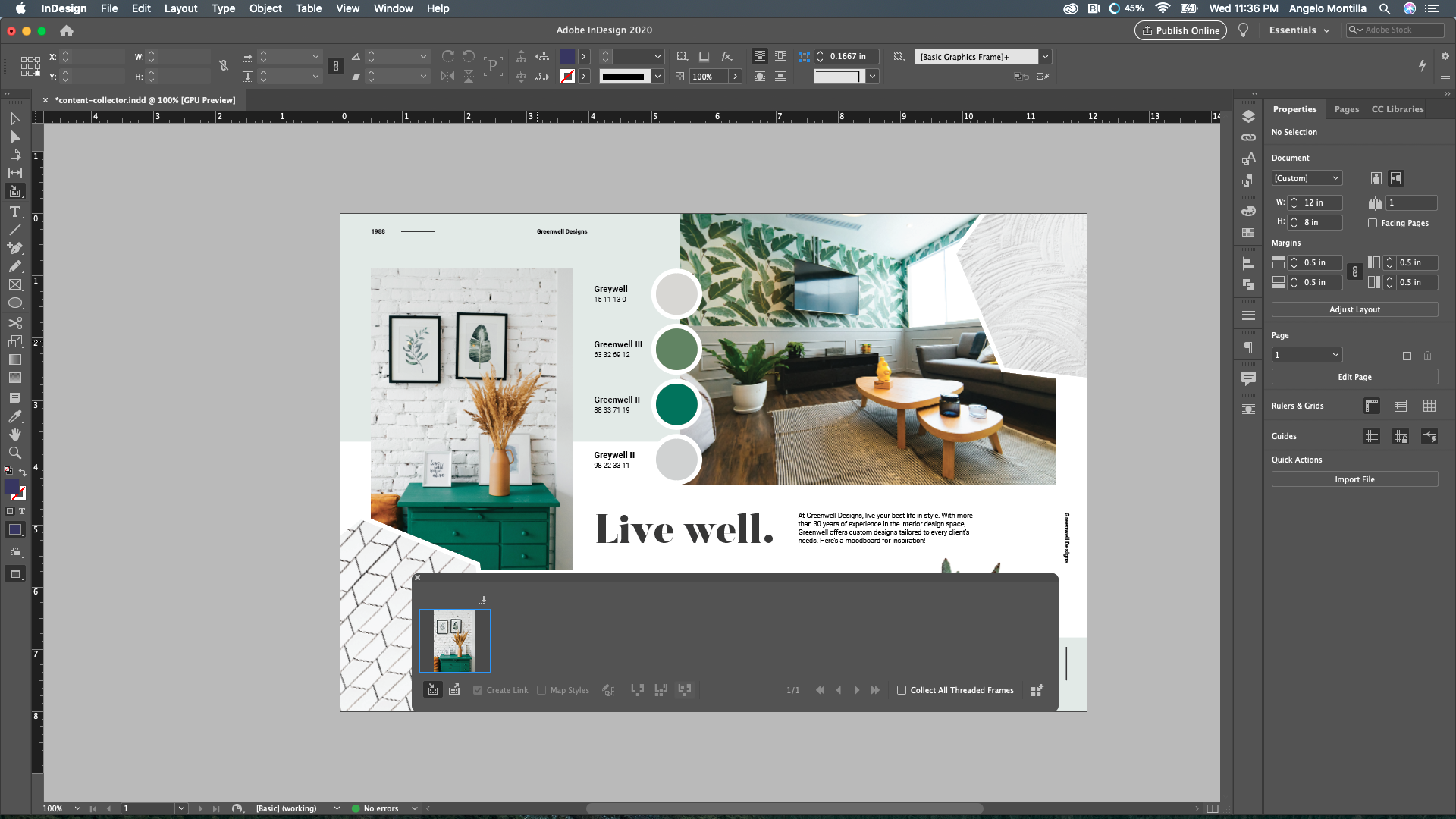This screenshot has width=1456, height=819.
Task: Open the Document preset dropdown showing [Custom]
Action: click(1306, 177)
